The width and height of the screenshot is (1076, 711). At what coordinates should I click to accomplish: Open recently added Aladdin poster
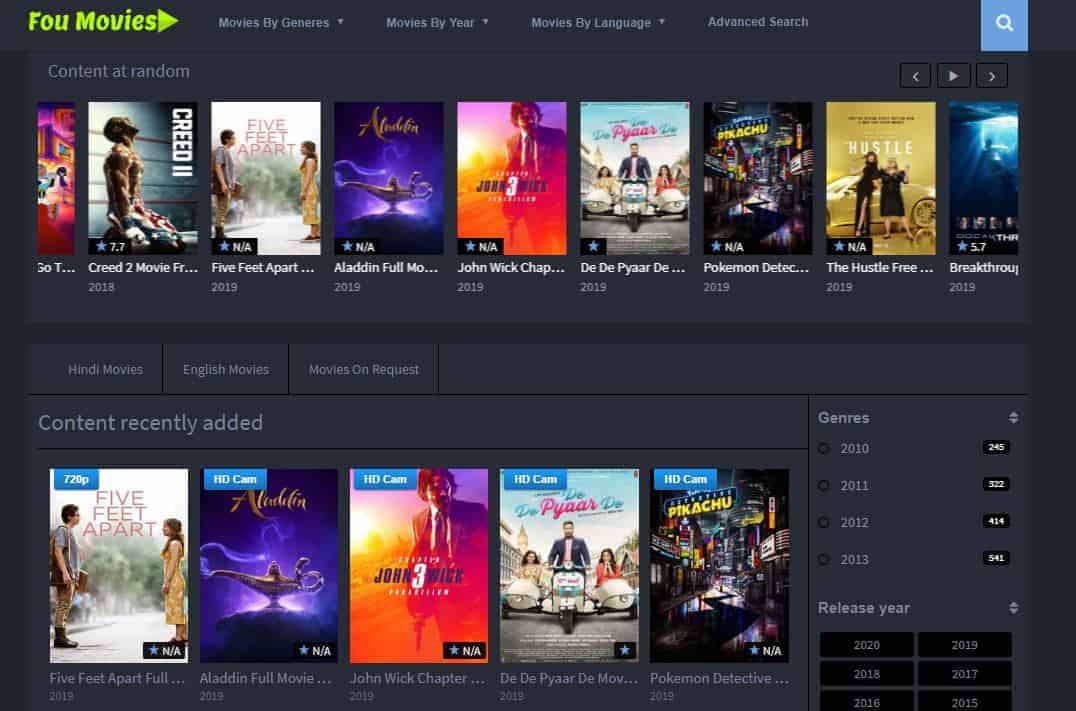coord(269,566)
